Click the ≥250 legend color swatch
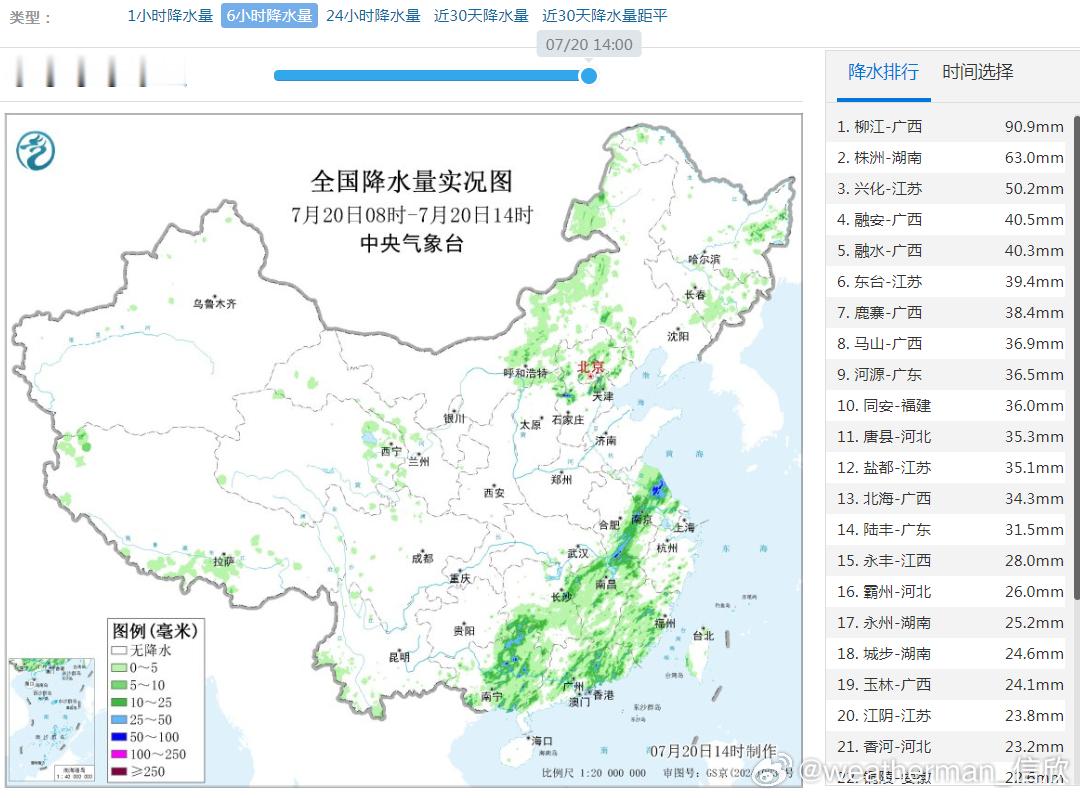The width and height of the screenshot is (1080, 798). point(118,771)
